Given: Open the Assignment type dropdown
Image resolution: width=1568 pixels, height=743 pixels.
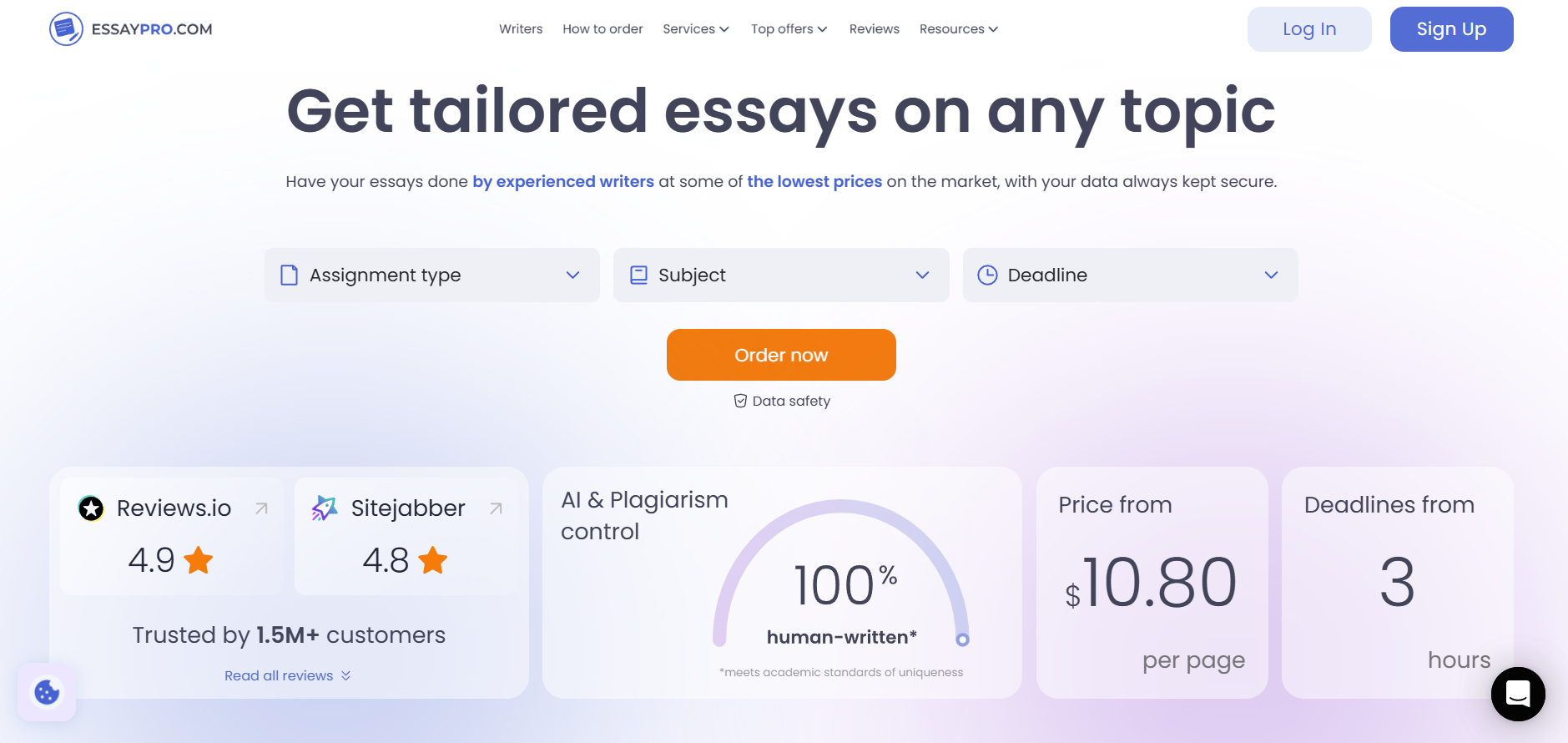Looking at the screenshot, I should (x=432, y=275).
